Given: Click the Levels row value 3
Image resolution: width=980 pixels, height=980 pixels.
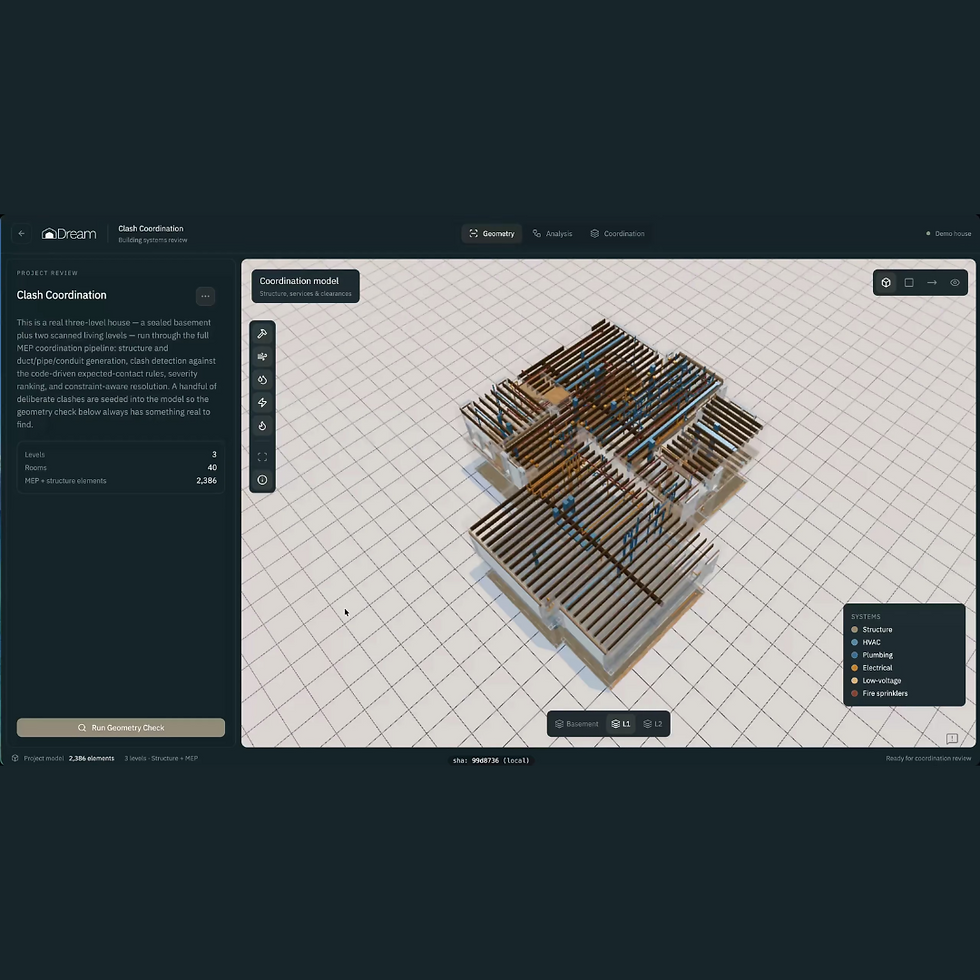Looking at the screenshot, I should tap(214, 454).
